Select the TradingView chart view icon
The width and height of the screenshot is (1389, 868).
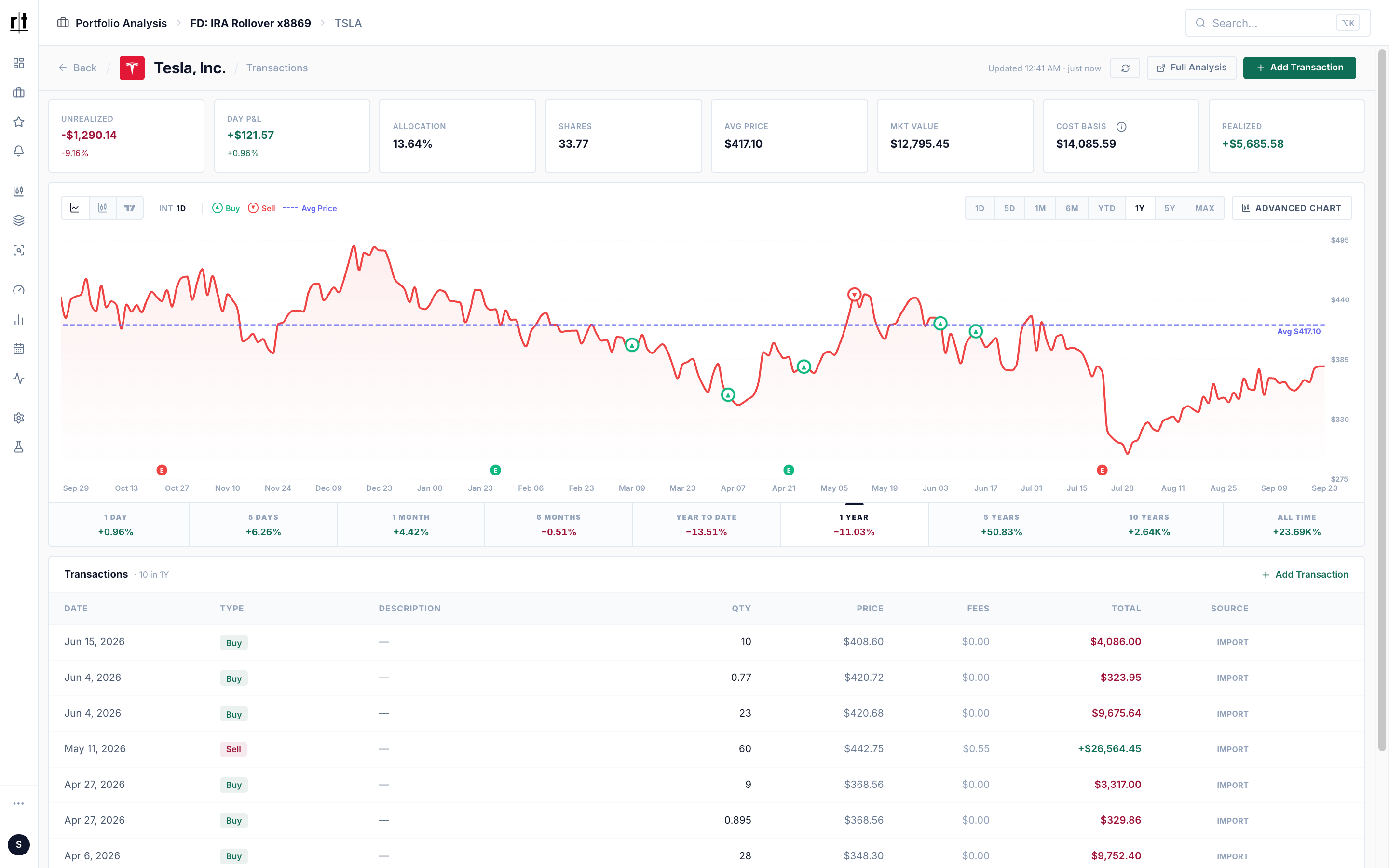(130, 208)
